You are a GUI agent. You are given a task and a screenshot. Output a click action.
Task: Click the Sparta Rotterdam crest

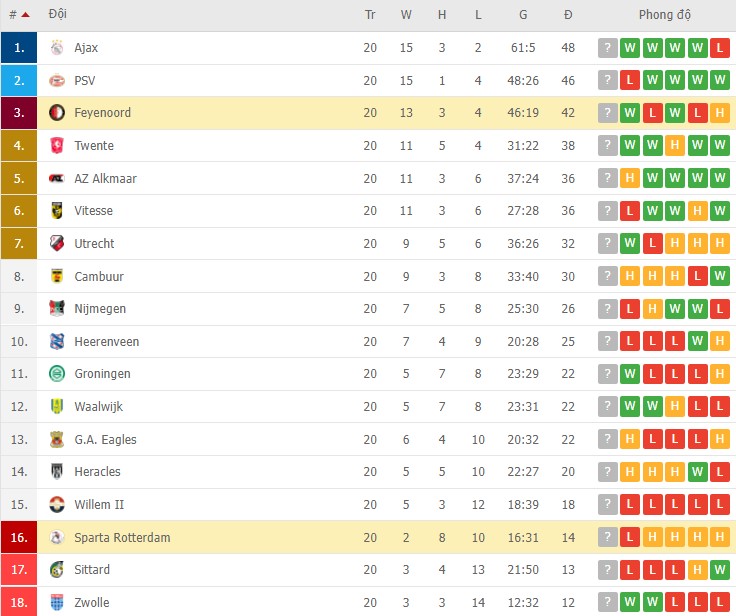coord(57,537)
